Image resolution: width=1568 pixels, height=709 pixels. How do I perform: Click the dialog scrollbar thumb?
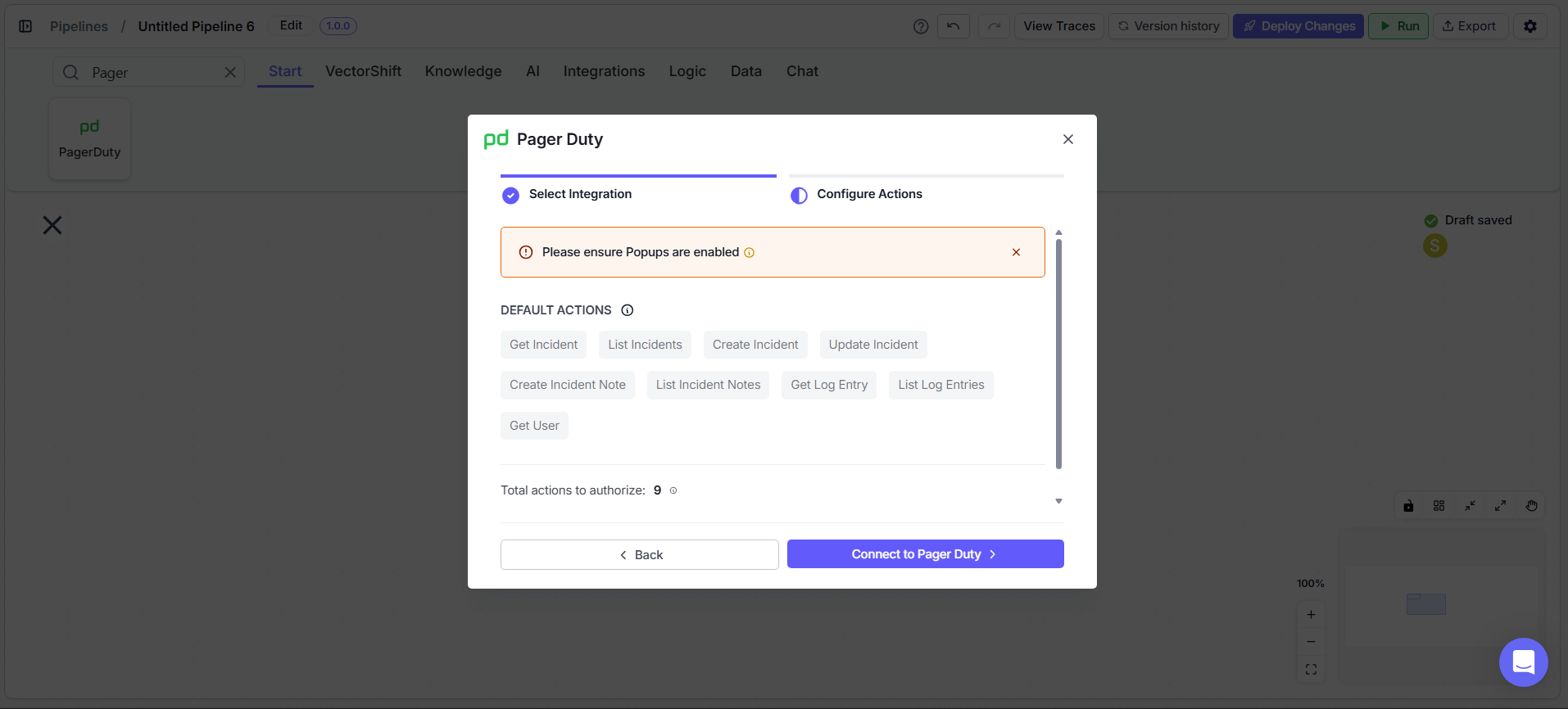[x=1058, y=354]
